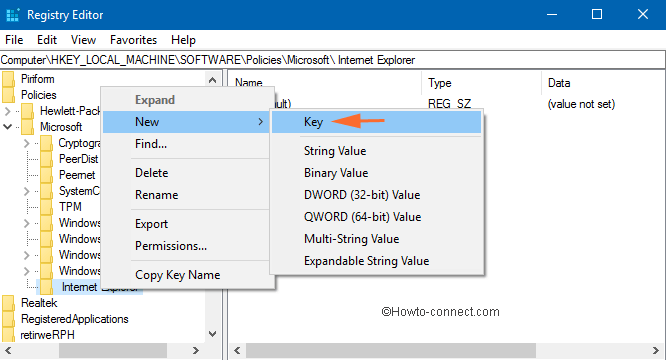This screenshot has width=666, height=360.
Task: Click the Hewlett-Packard folder icon
Action: click(x=27, y=111)
